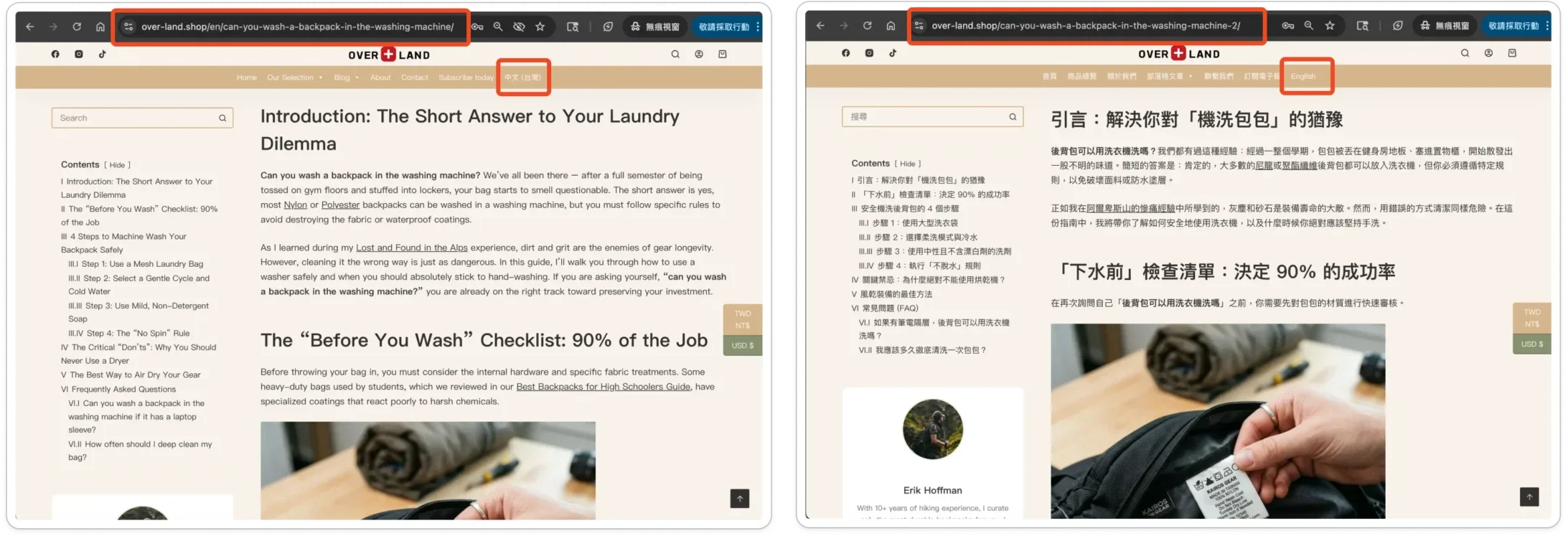Click the OVER LAND logo on English page
The width and height of the screenshot is (1568, 536).
(389, 55)
